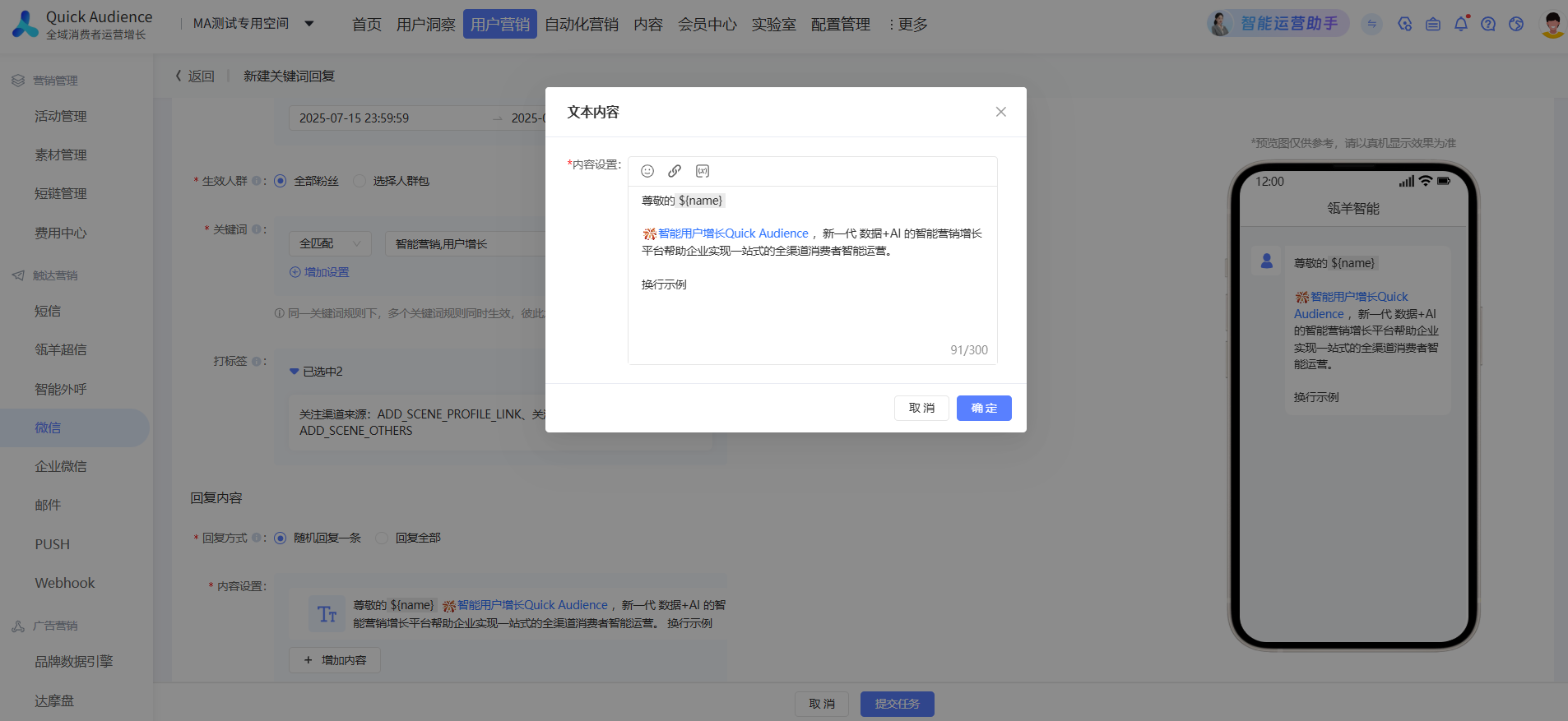Choose the 回复全部 reply option
Viewport: 1568px width, 721px height.
click(x=381, y=538)
